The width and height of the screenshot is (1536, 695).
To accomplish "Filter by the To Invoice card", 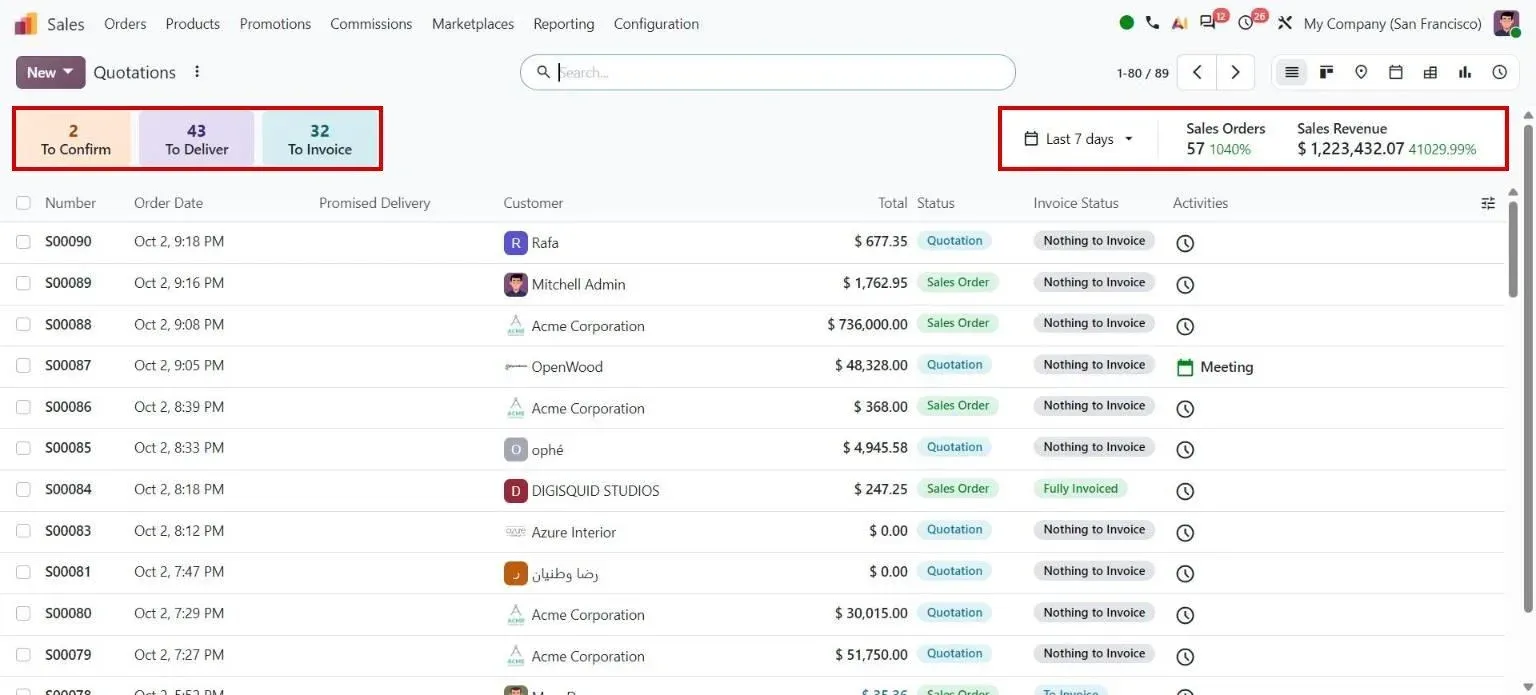I will click(320, 139).
